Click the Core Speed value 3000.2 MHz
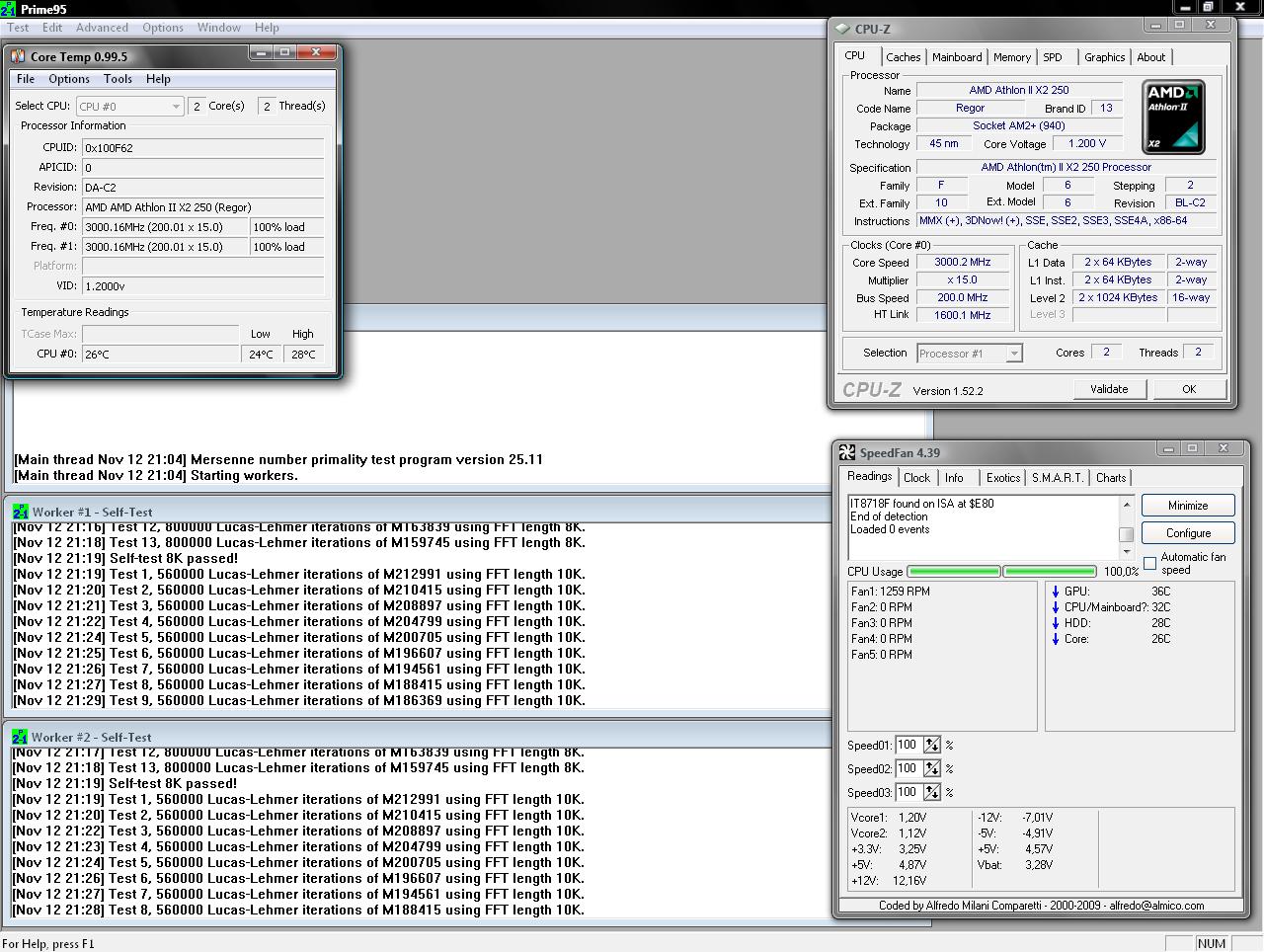Image resolution: width=1264 pixels, height=952 pixels. [963, 263]
